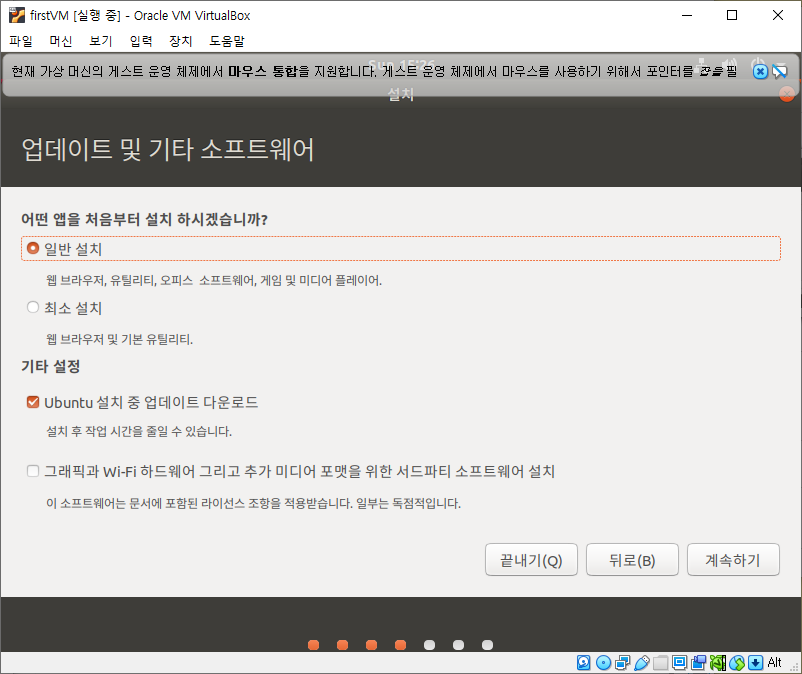Viewport: 802px width, 674px height.
Task: Open the 파일 menu
Action: pos(21,41)
